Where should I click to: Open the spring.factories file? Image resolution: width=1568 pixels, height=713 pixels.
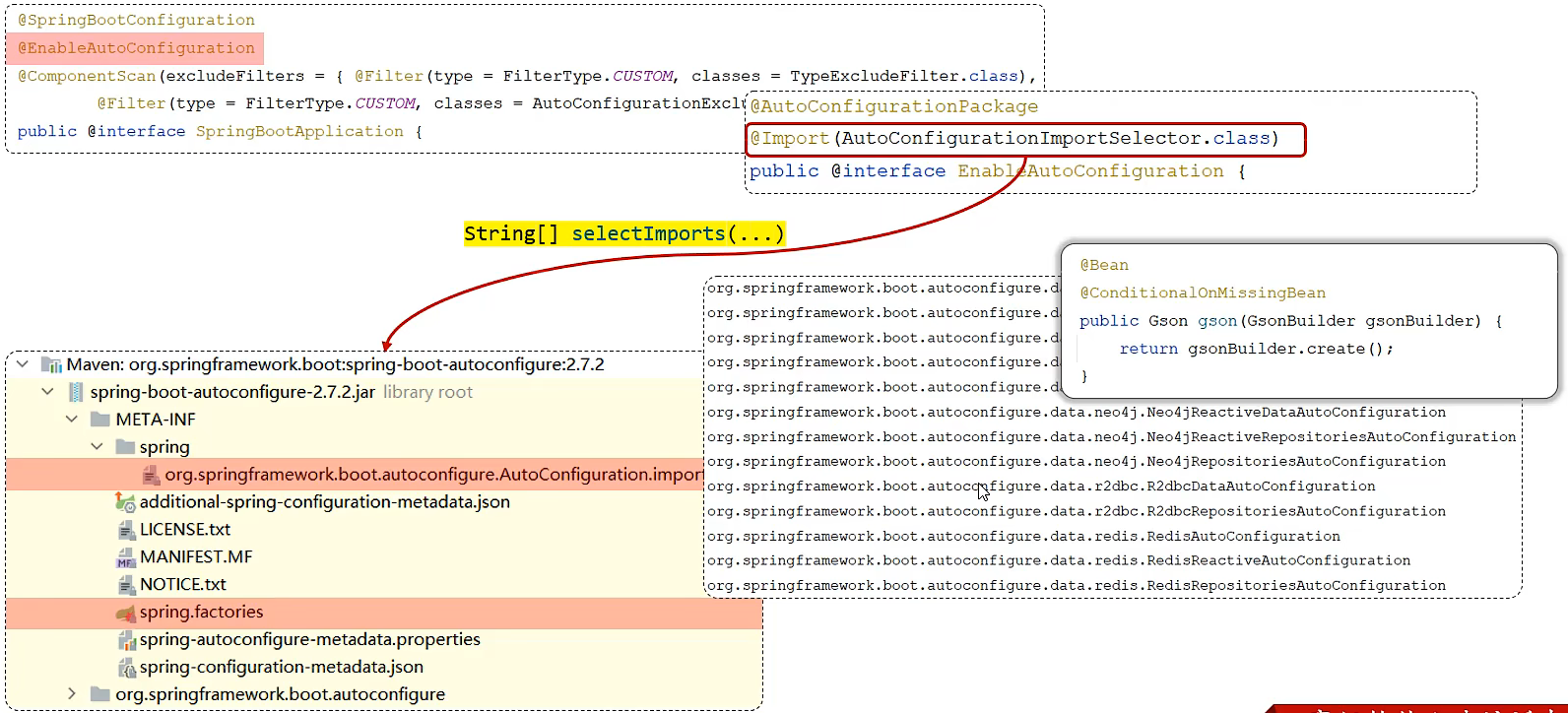tap(202, 613)
